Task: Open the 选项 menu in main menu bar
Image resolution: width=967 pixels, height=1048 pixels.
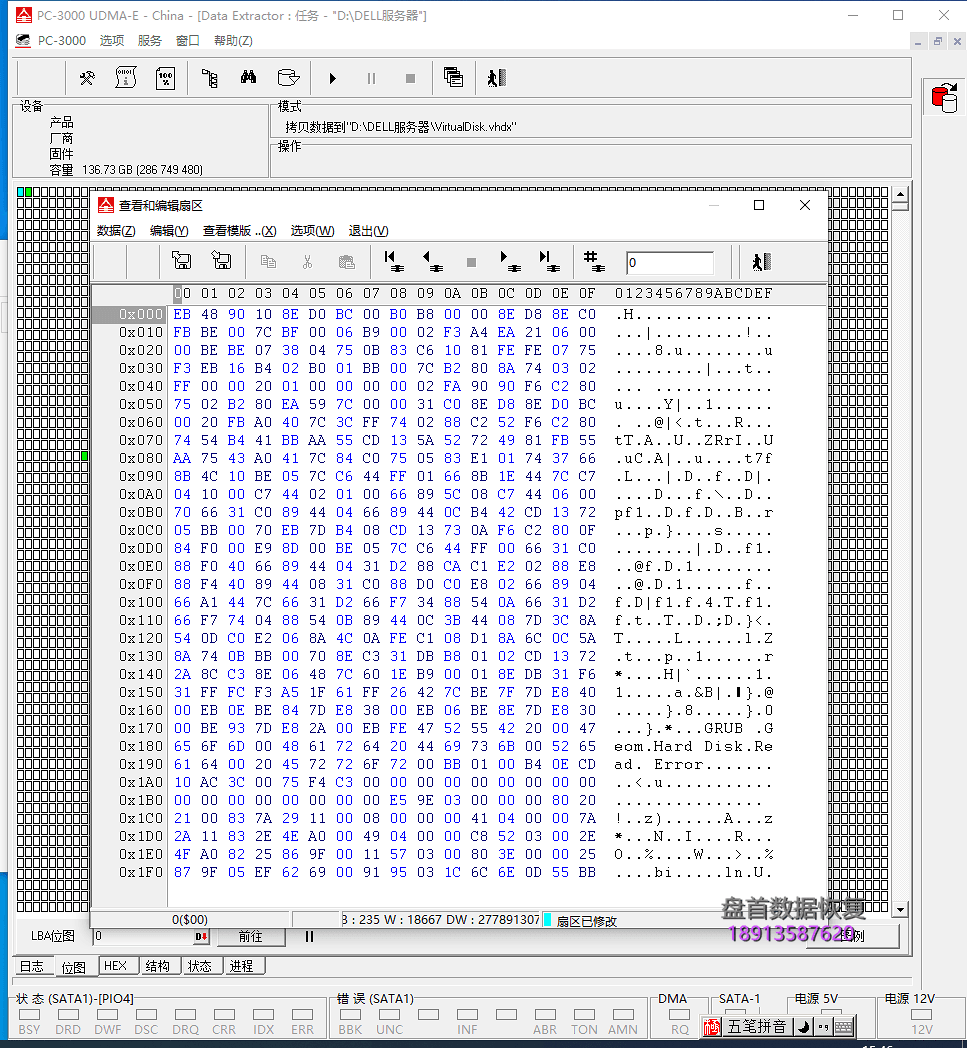Action: [x=112, y=40]
